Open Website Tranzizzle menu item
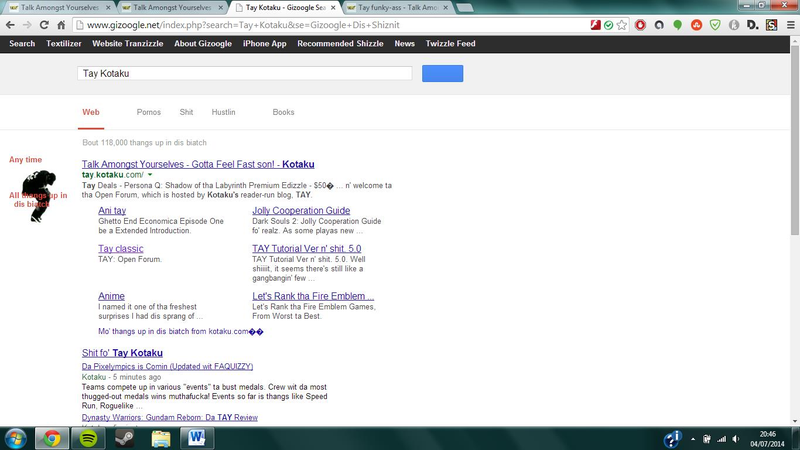This screenshot has height=450, width=800. [128, 44]
